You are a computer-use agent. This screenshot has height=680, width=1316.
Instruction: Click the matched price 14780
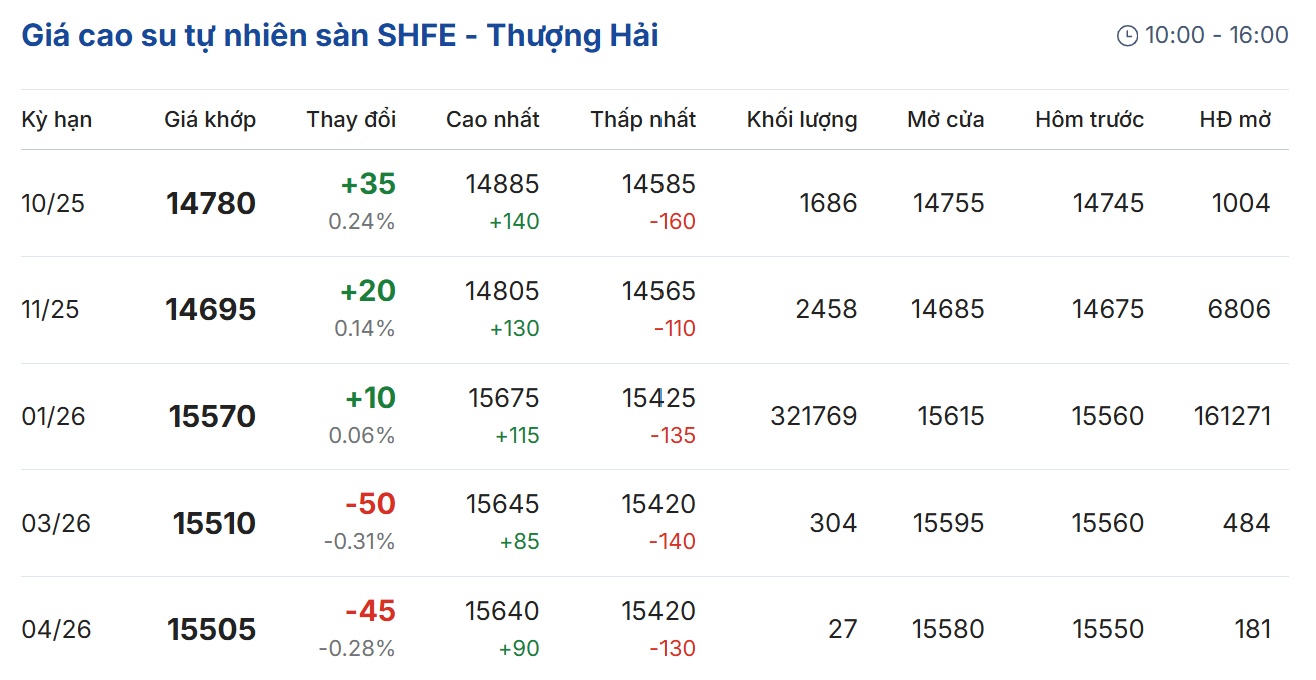[x=211, y=204]
